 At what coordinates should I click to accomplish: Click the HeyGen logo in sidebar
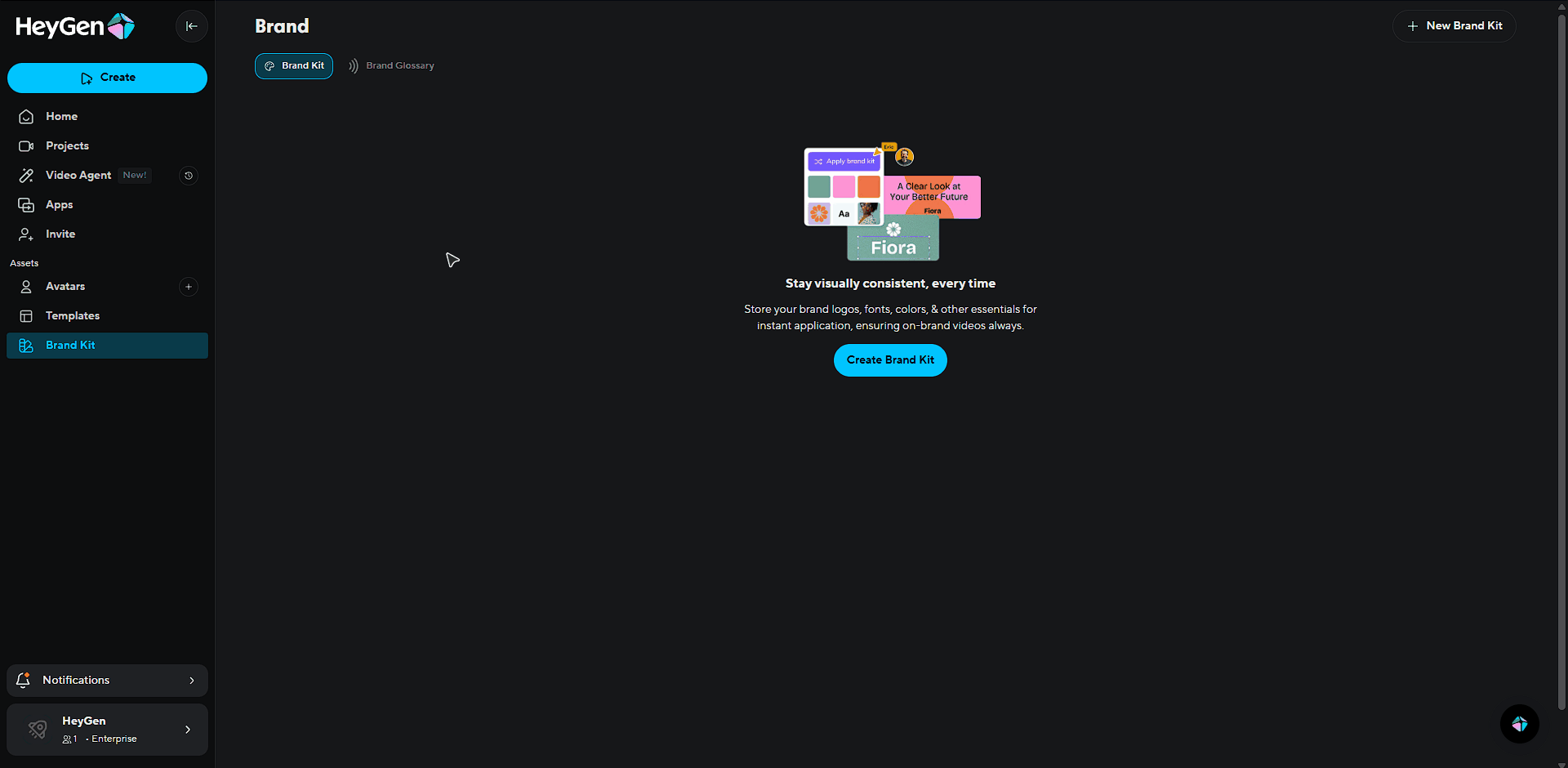pos(75,26)
